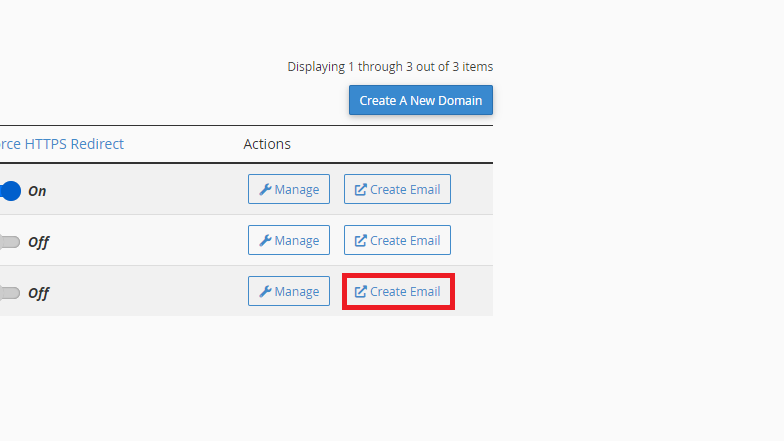The image size is (784, 441).
Task: Click the red-highlighted Create Email button
Action: (x=398, y=291)
